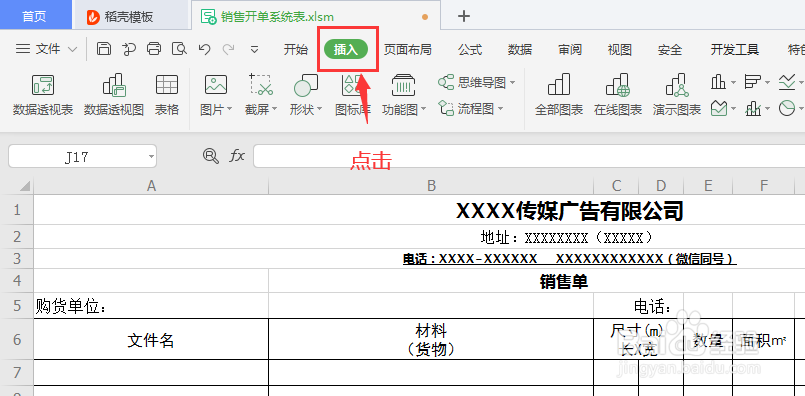The width and height of the screenshot is (805, 396).
Task: Expand the 形状 dropdown arrow
Action: (319, 109)
